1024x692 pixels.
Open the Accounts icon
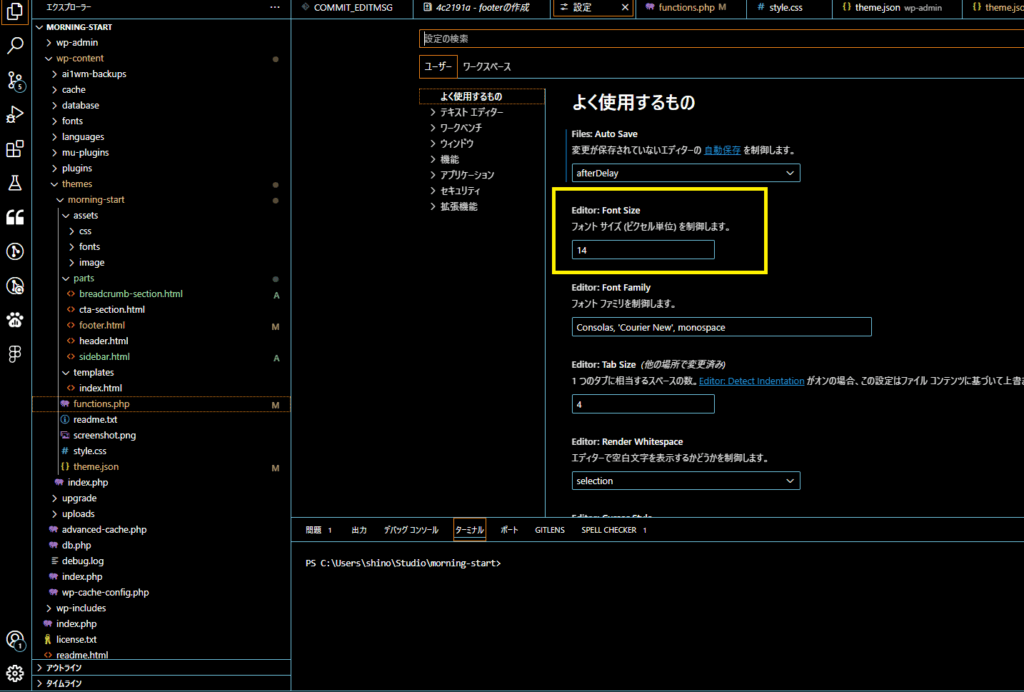point(15,640)
